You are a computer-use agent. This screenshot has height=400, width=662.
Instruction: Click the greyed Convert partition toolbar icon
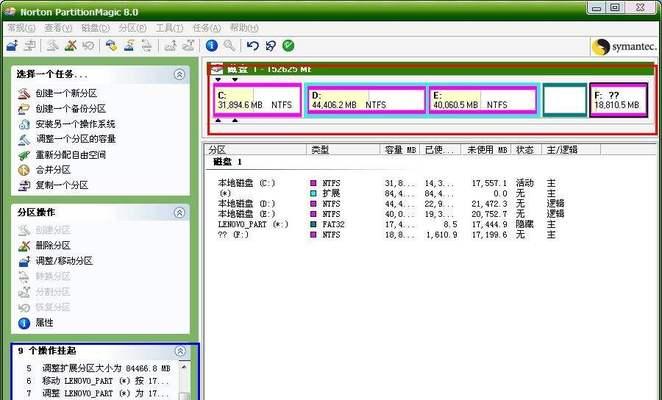pos(147,46)
